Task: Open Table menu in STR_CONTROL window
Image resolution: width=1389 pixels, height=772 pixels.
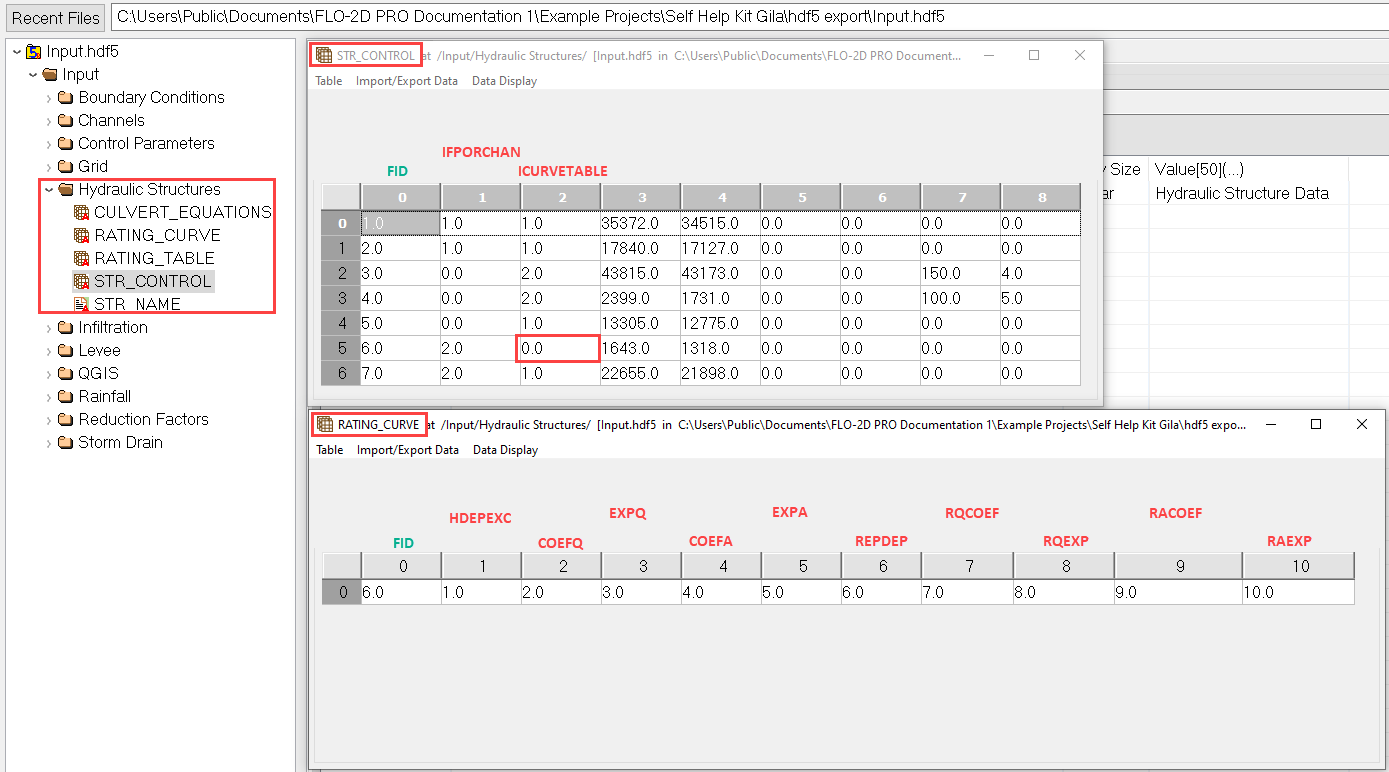Action: point(328,81)
